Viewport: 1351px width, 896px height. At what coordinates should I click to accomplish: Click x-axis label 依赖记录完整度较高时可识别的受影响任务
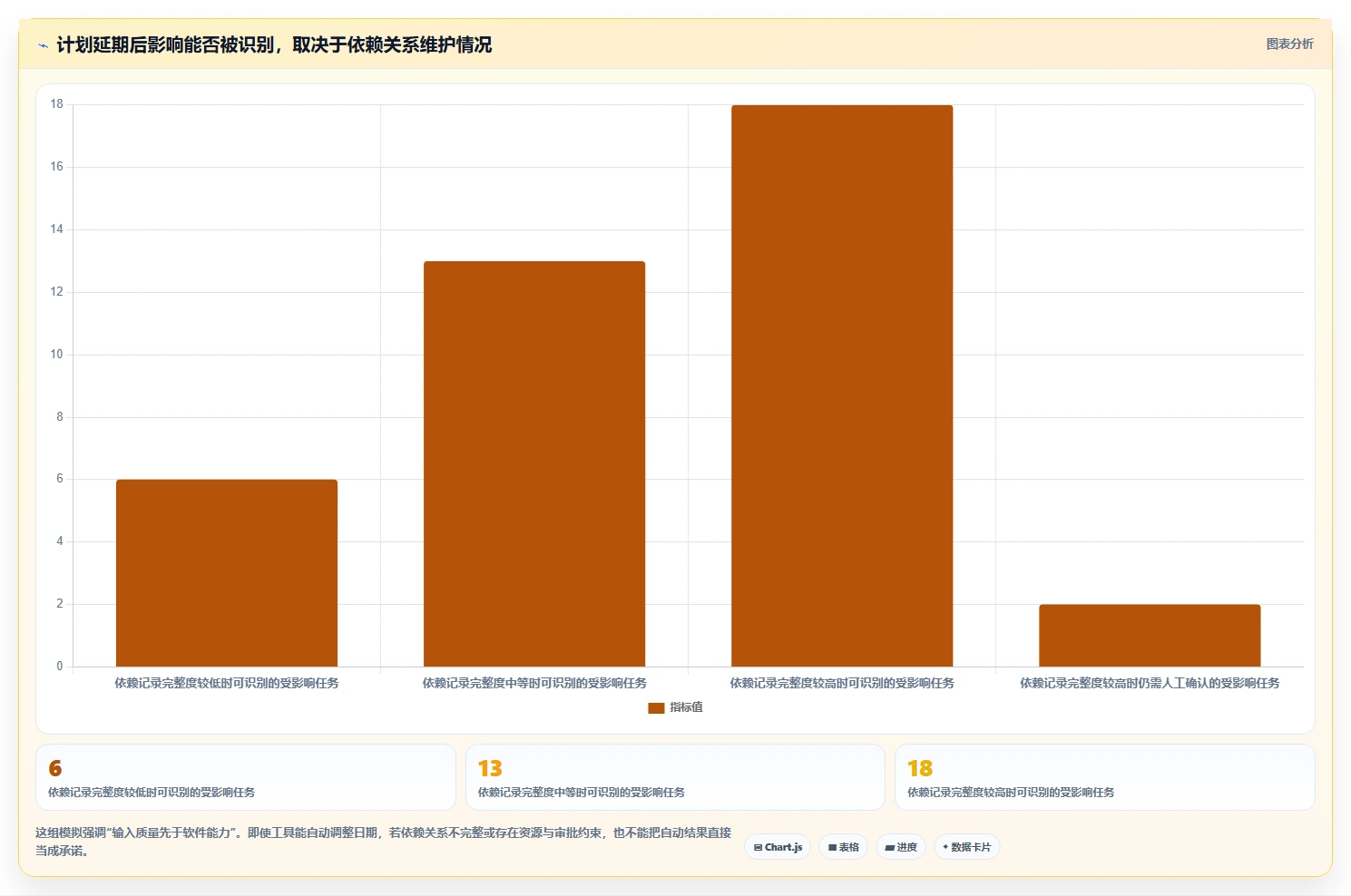(x=842, y=683)
